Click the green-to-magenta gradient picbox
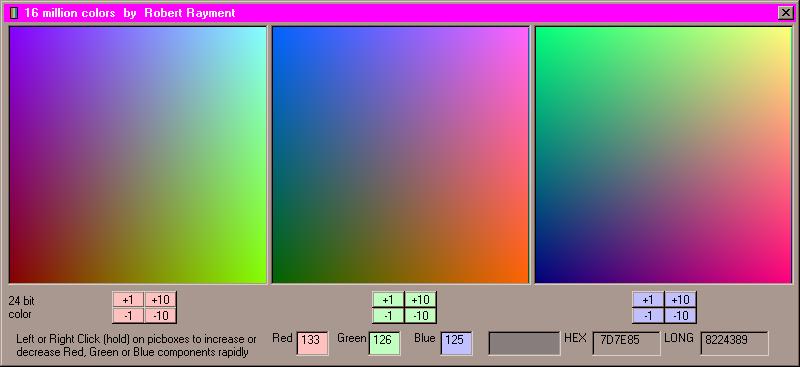This screenshot has height=367, width=800. click(x=663, y=155)
